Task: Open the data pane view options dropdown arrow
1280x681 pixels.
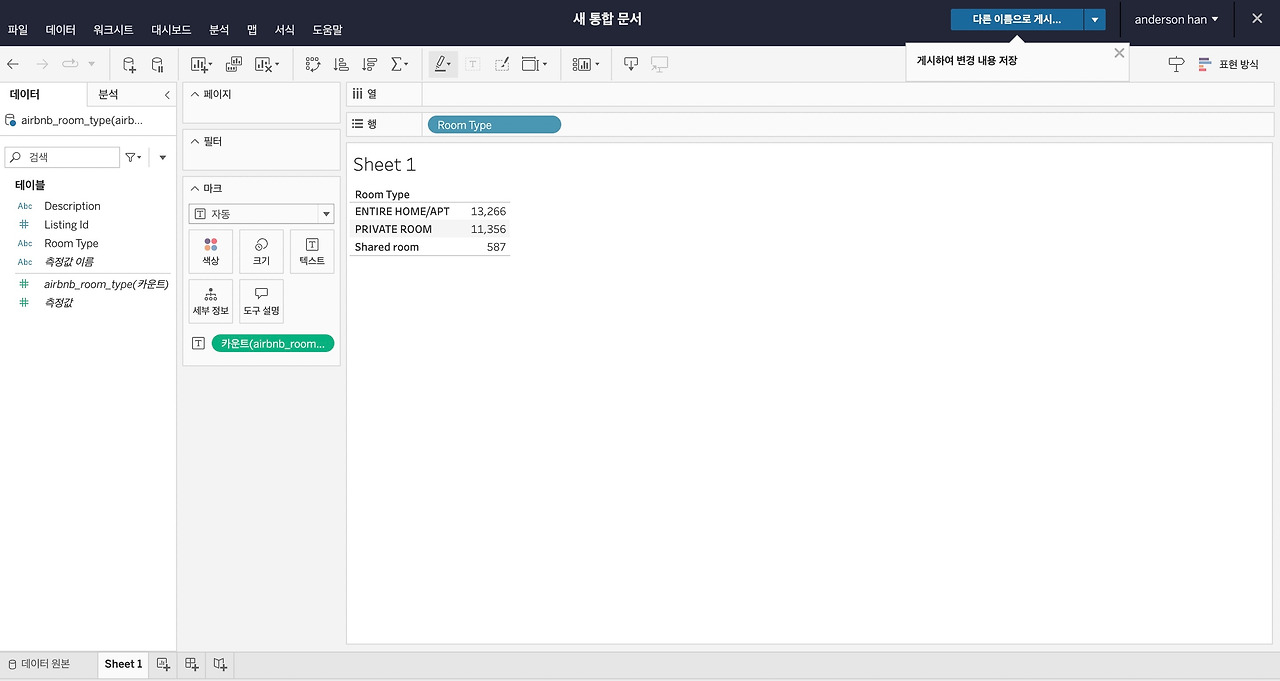Action: pyautogui.click(x=163, y=157)
